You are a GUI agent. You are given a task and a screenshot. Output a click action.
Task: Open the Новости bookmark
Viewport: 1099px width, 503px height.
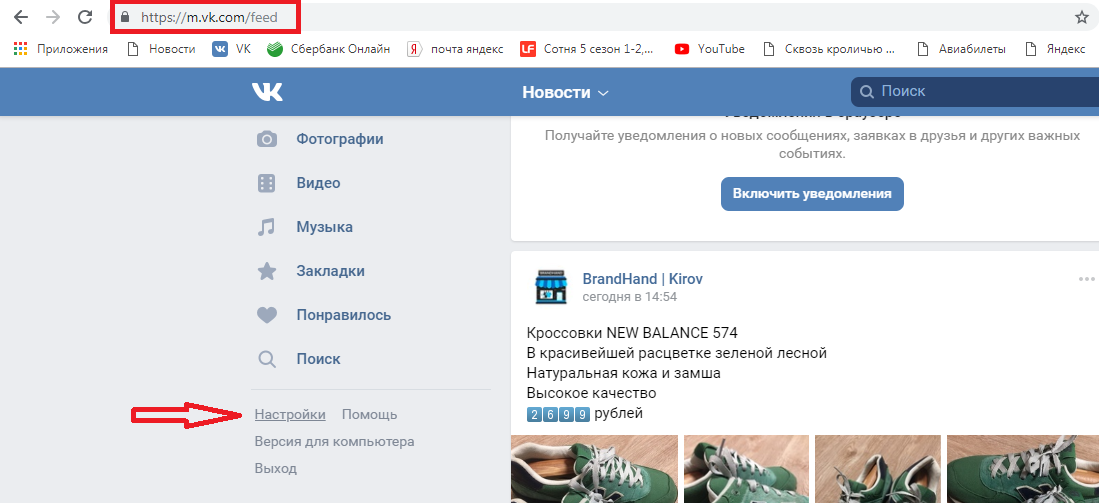161,49
